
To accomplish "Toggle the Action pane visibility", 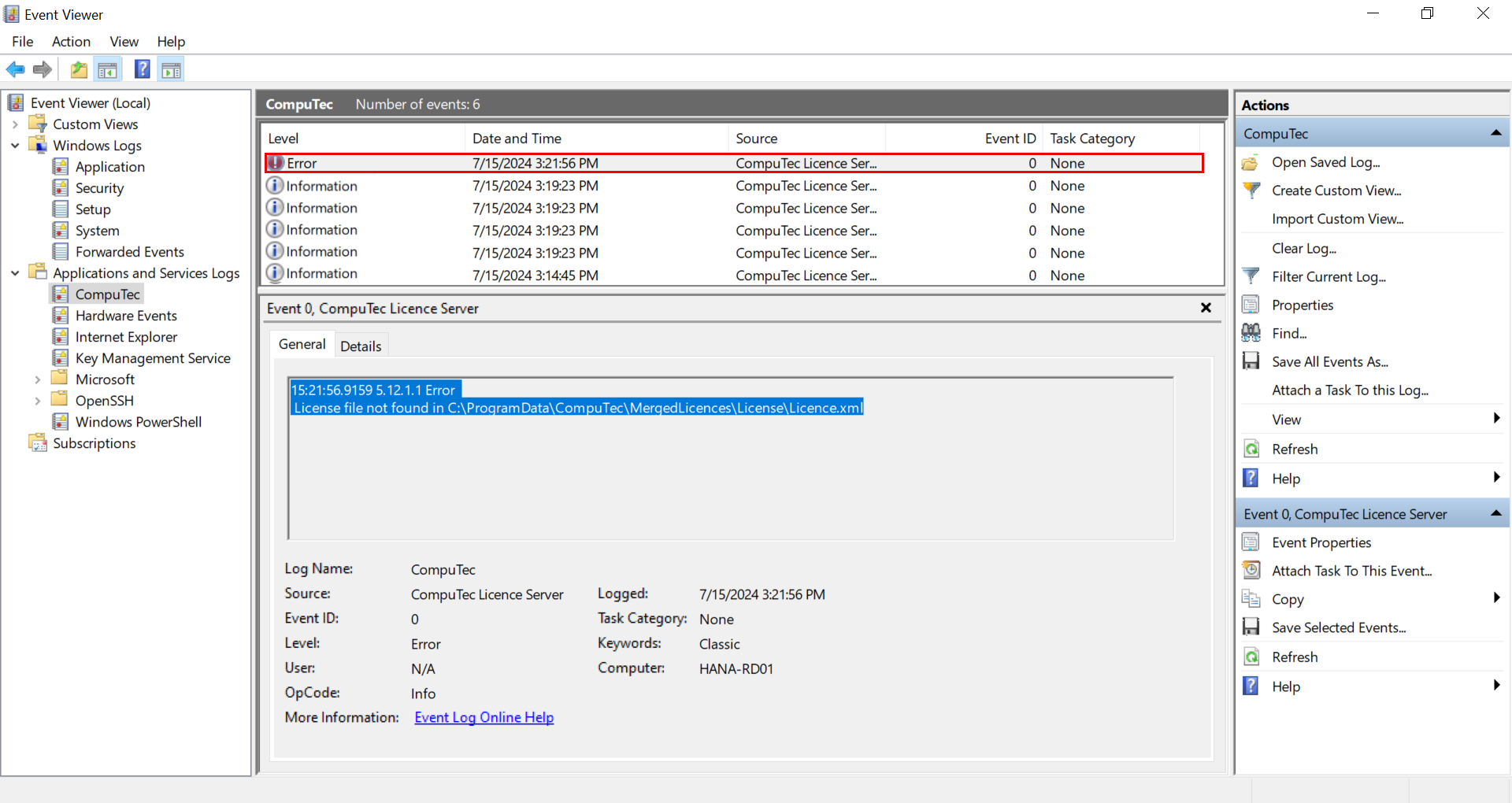I will point(171,69).
